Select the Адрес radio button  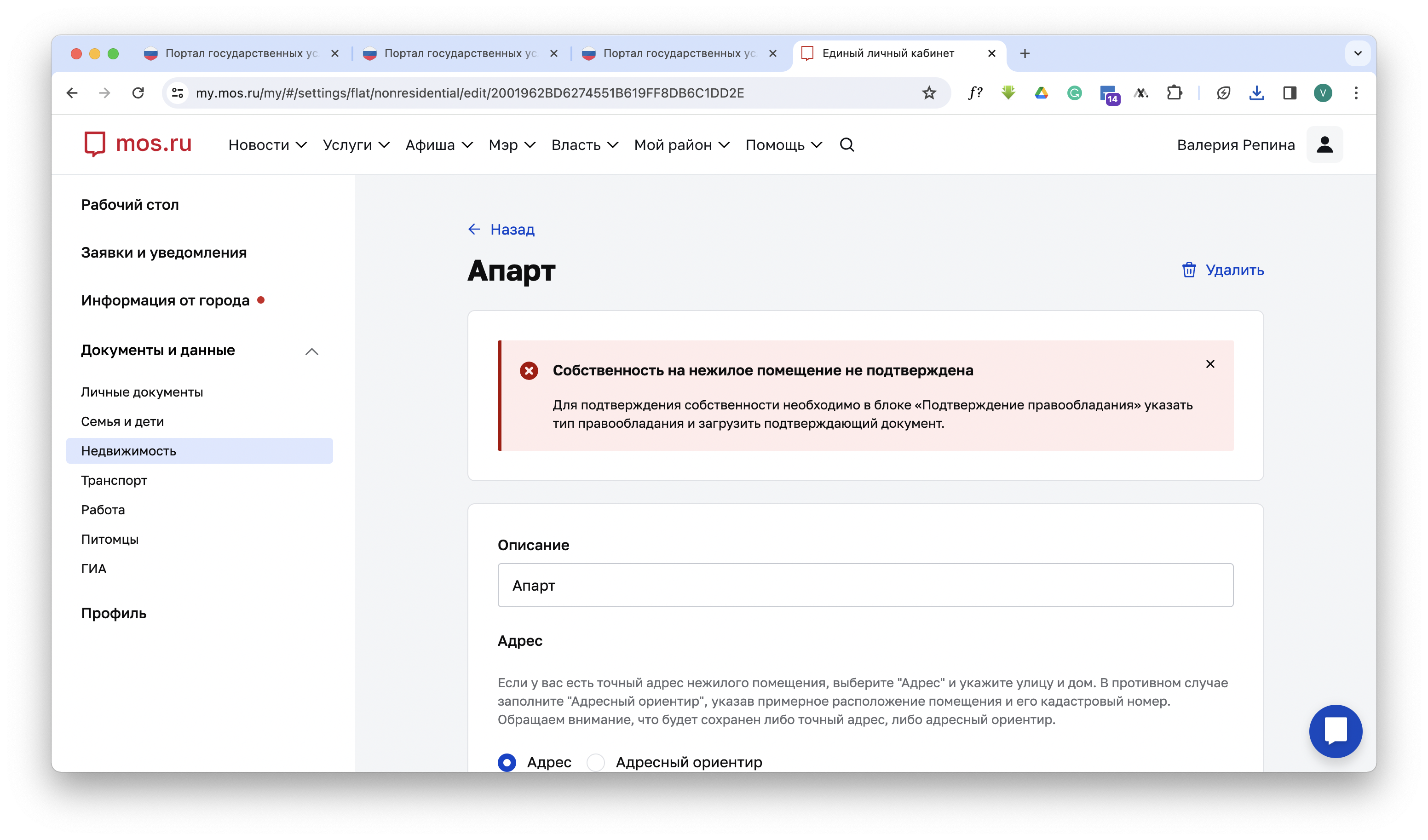507,762
